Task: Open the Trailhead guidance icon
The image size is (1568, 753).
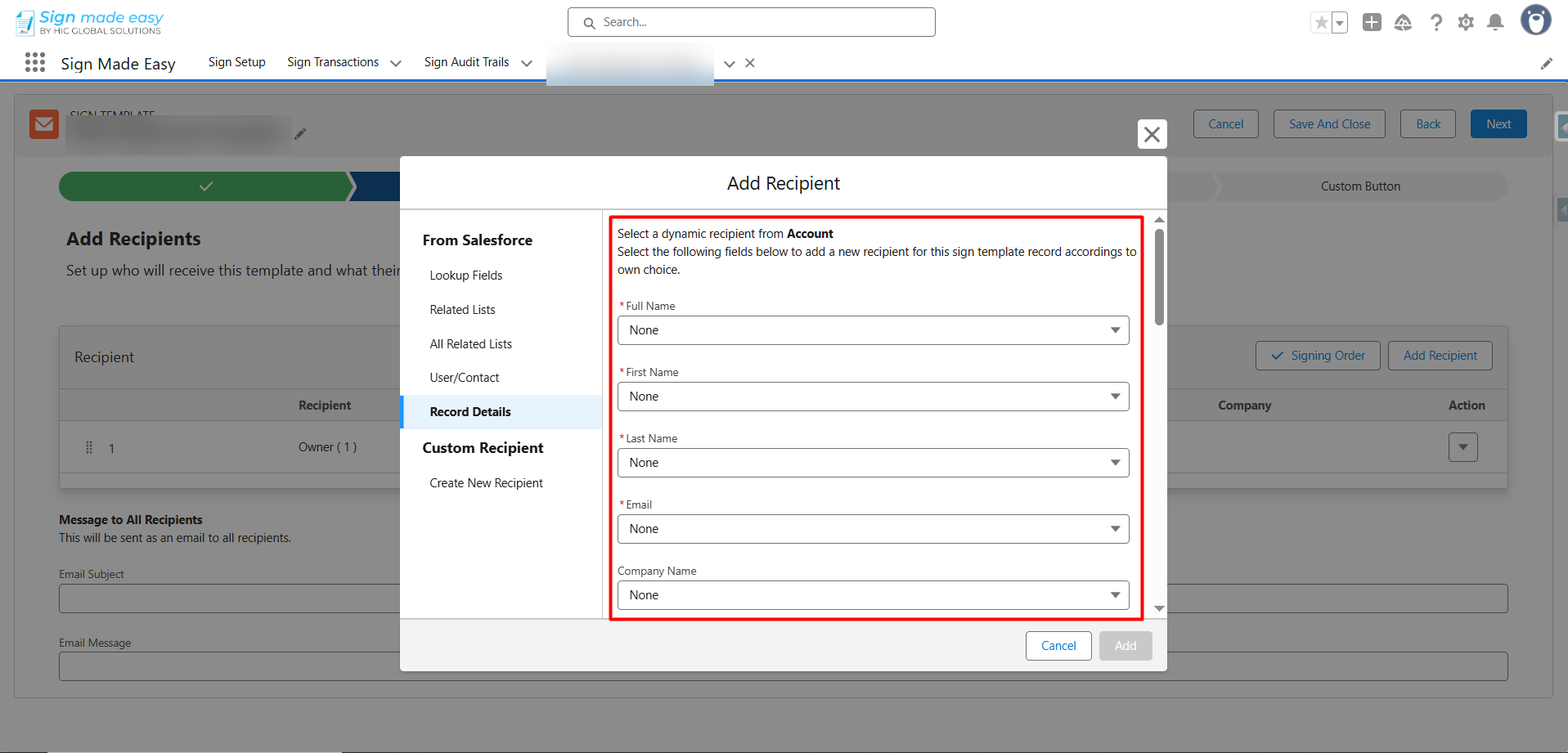Action: [1403, 22]
